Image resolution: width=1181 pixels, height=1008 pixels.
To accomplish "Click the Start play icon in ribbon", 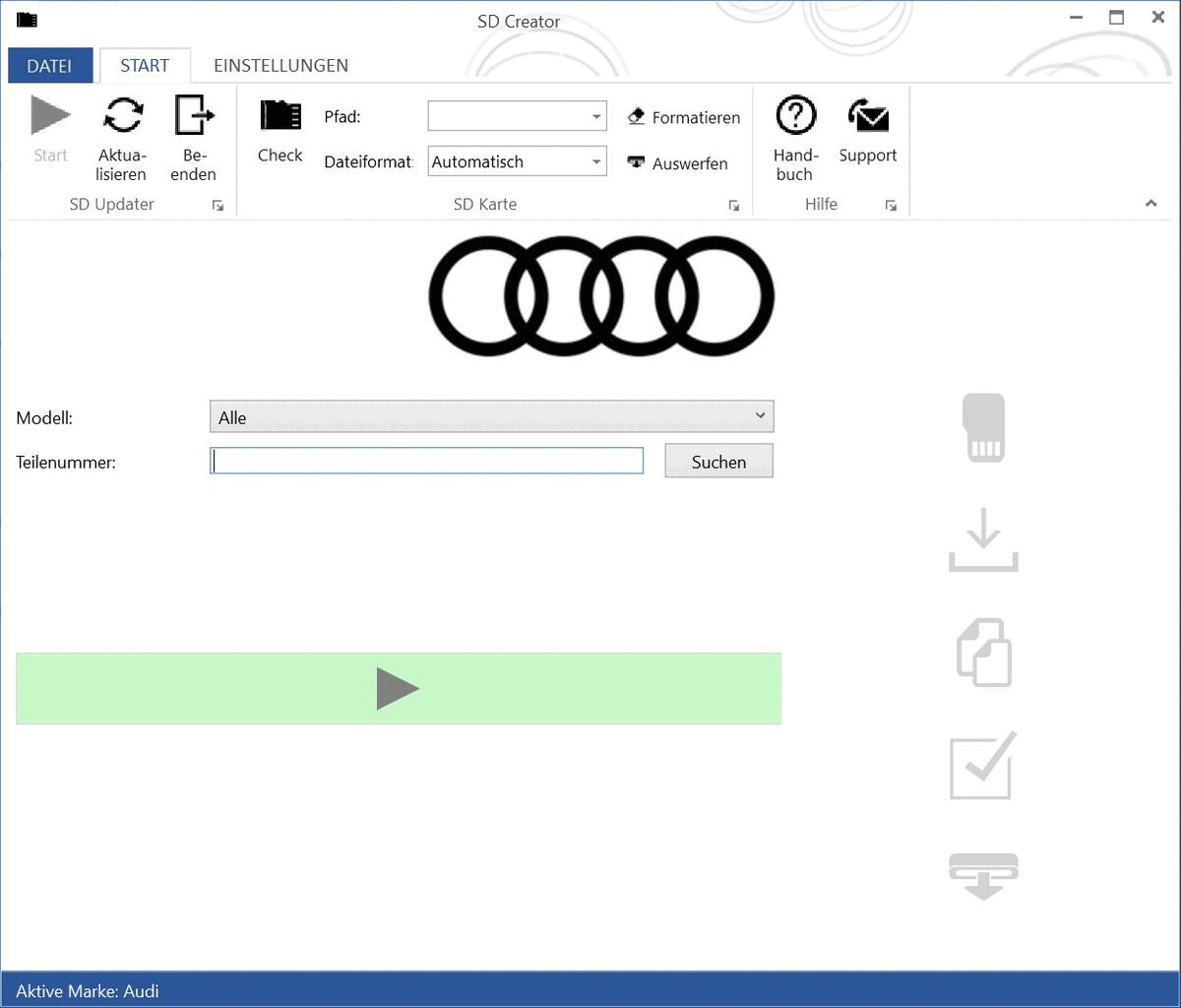I will pos(50,116).
